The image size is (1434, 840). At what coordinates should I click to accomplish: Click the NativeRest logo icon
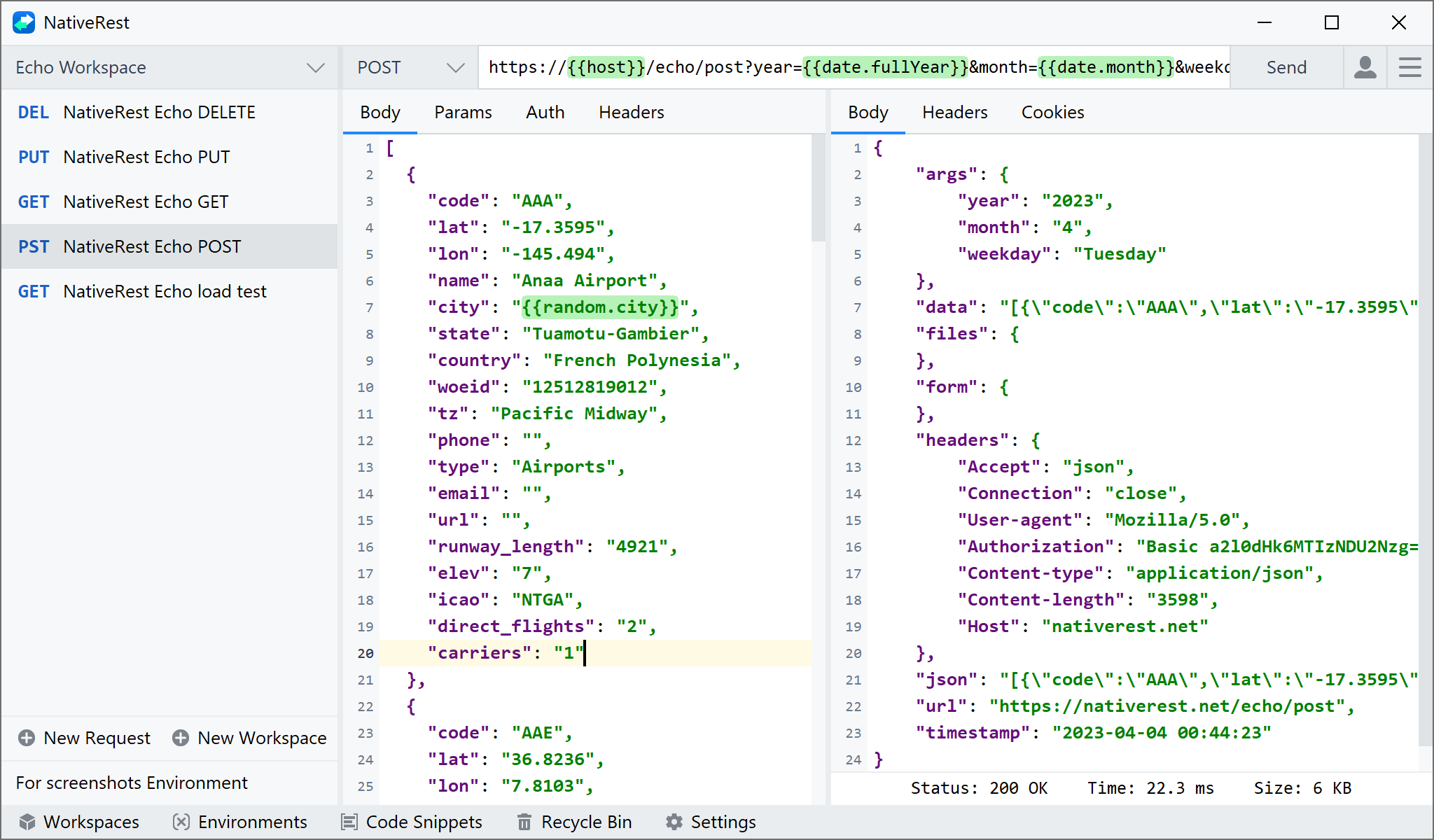(x=23, y=22)
